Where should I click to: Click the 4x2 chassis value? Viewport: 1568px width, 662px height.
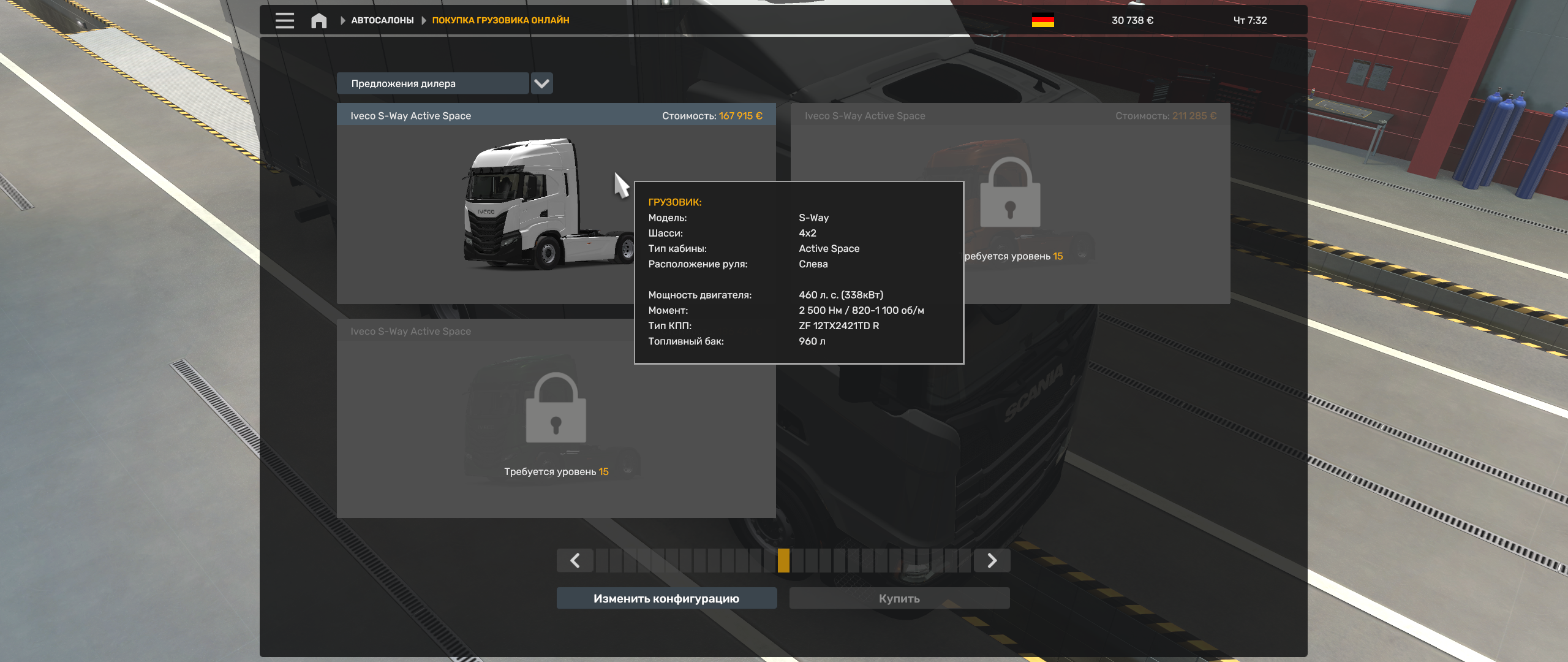coord(807,233)
